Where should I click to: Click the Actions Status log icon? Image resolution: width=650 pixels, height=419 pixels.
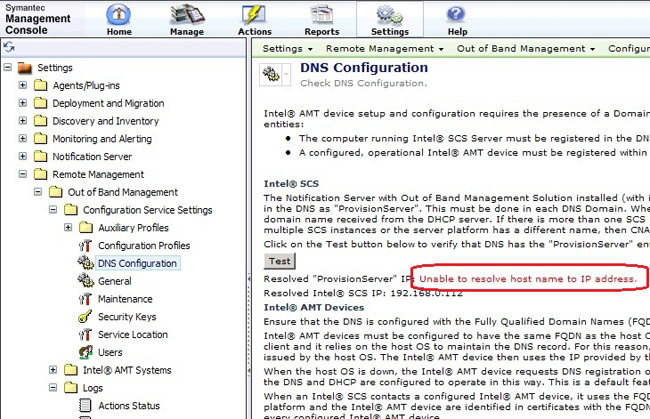[x=85, y=406]
